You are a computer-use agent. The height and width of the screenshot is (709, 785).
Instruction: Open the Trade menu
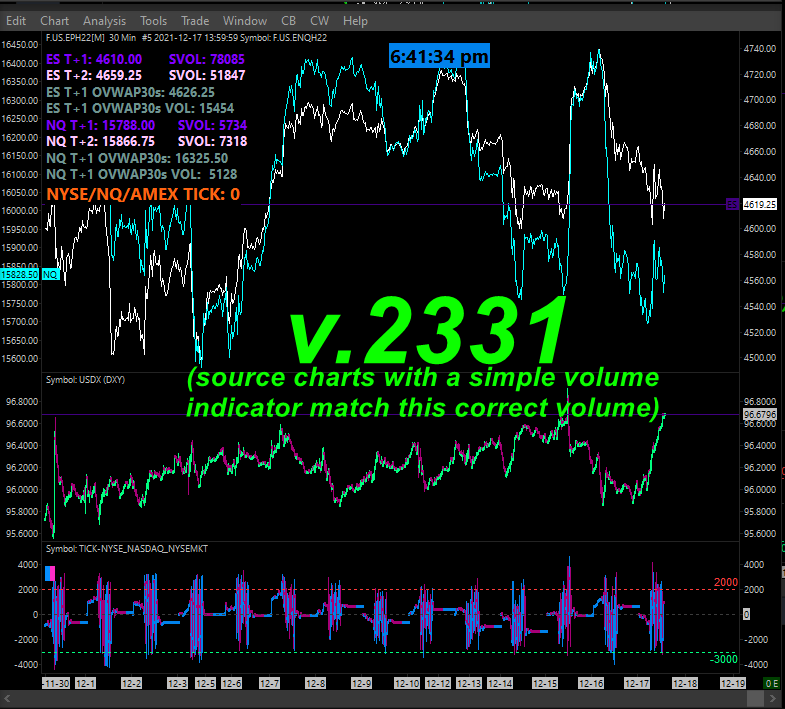tap(195, 21)
